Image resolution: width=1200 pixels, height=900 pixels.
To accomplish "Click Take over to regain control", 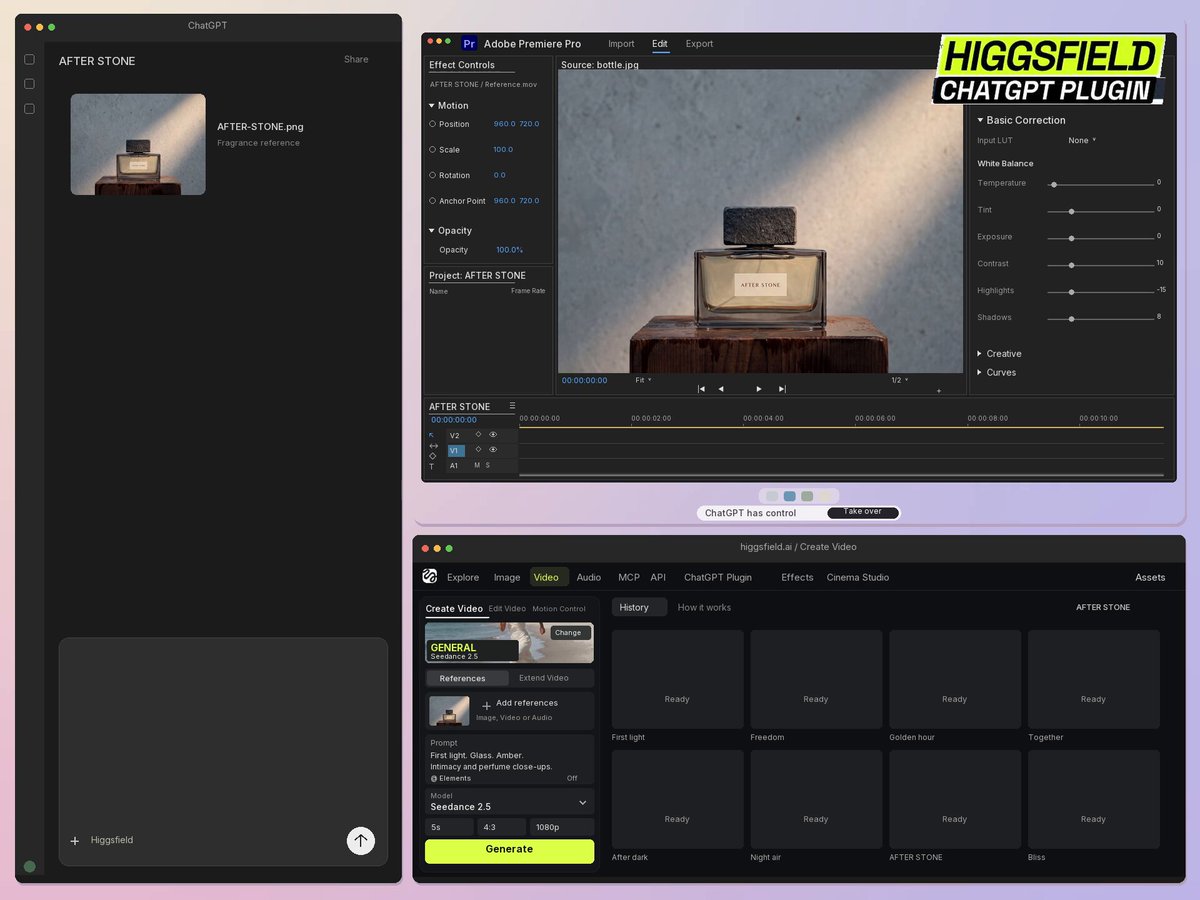I will [x=863, y=512].
